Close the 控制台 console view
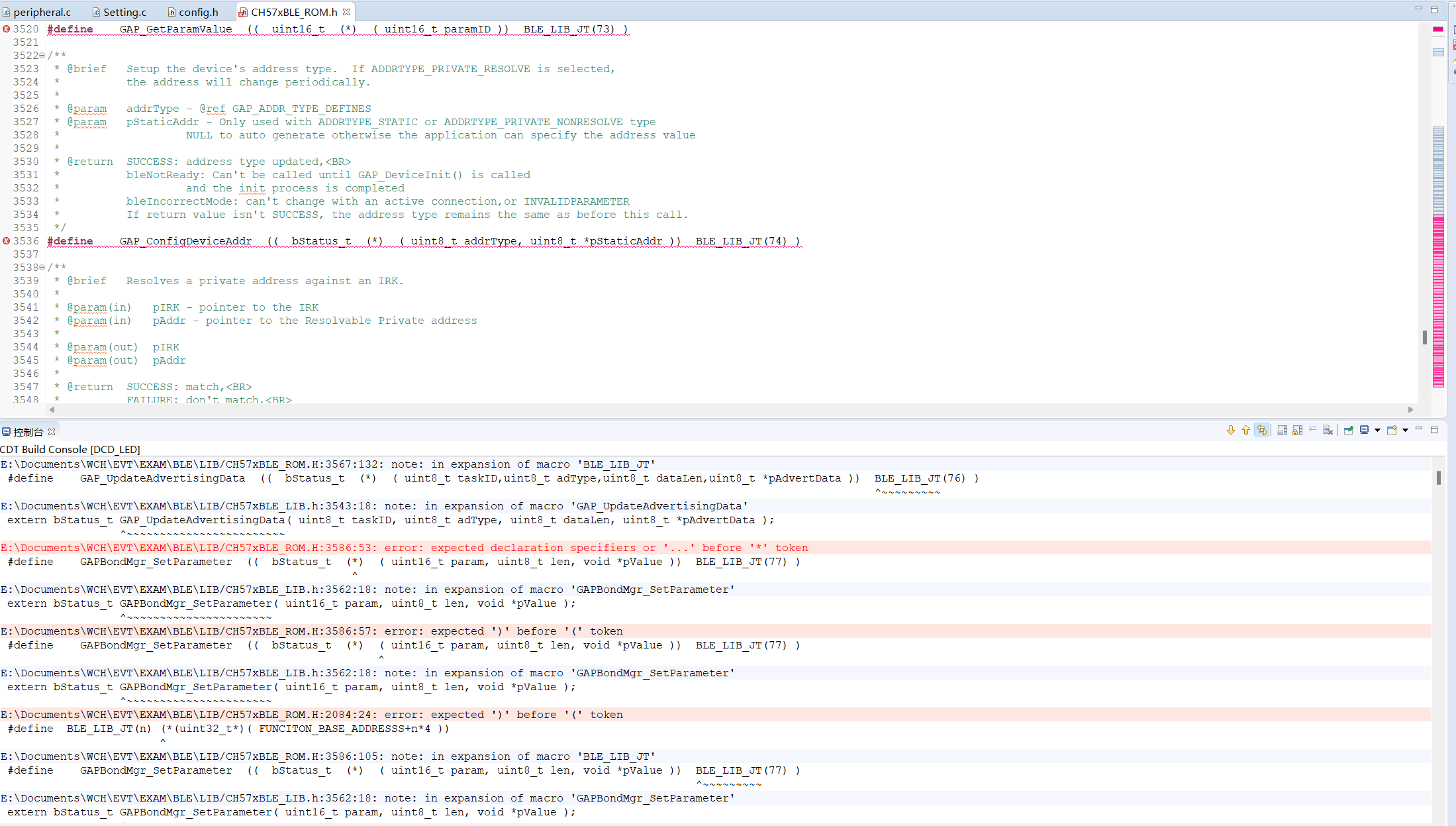This screenshot has height=826, width=1456. [x=52, y=432]
